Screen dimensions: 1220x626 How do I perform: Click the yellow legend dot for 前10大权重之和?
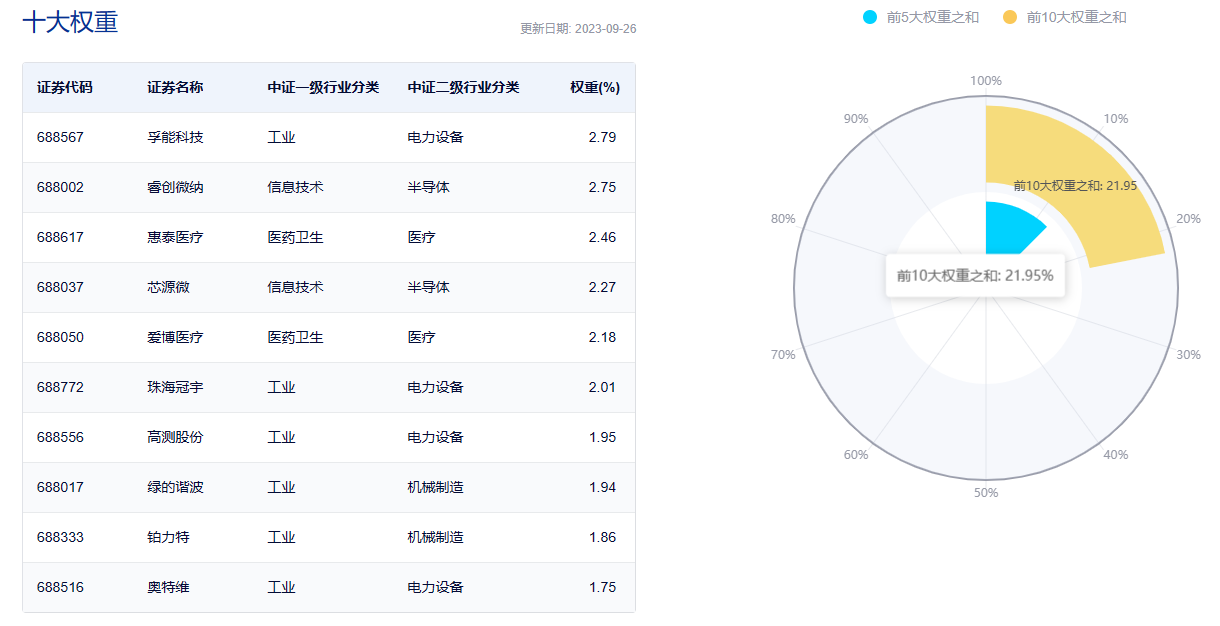coord(1010,17)
